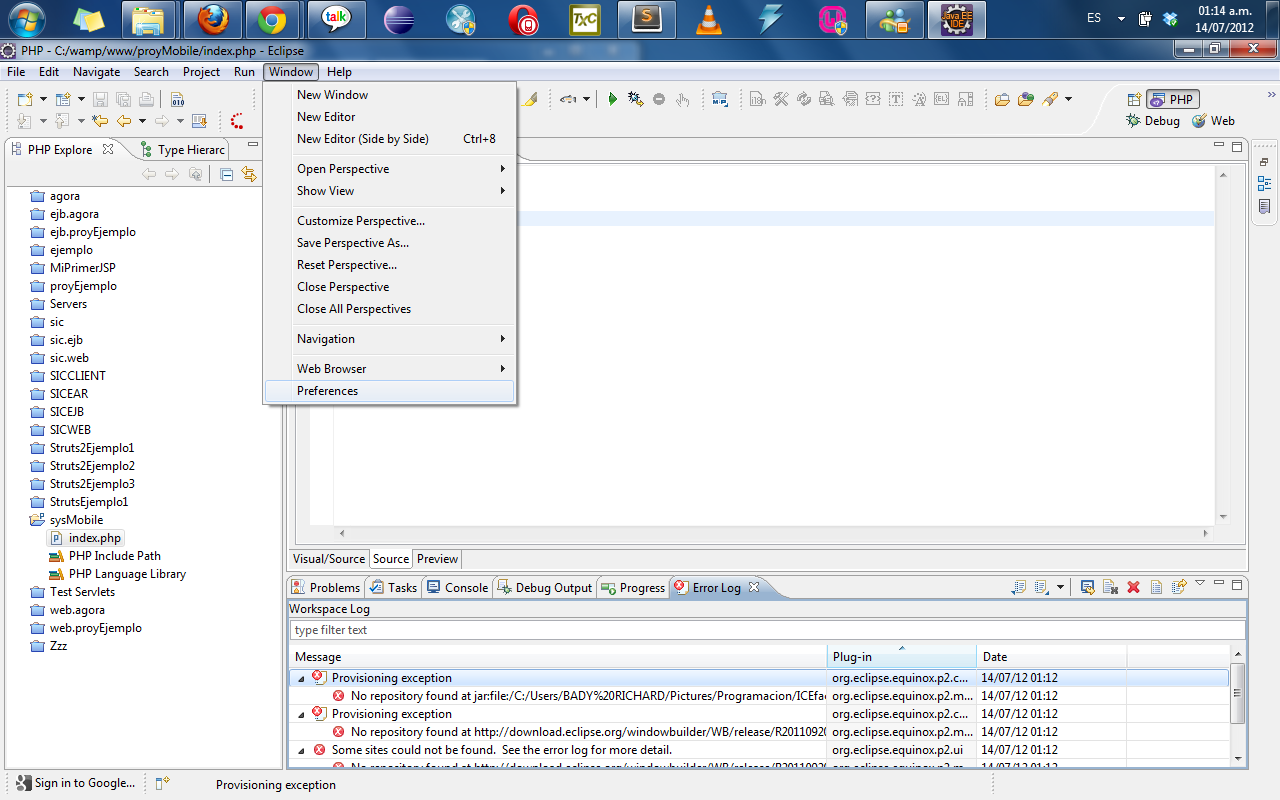The height and width of the screenshot is (800, 1280).
Task: Expand the Show View submenu
Action: pyautogui.click(x=390, y=191)
